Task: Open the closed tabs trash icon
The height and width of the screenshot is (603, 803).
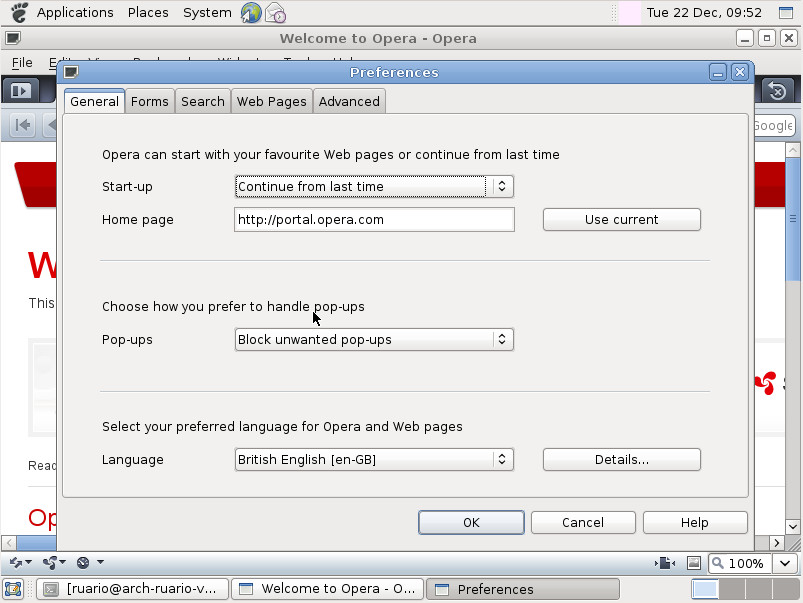Action: [777, 91]
